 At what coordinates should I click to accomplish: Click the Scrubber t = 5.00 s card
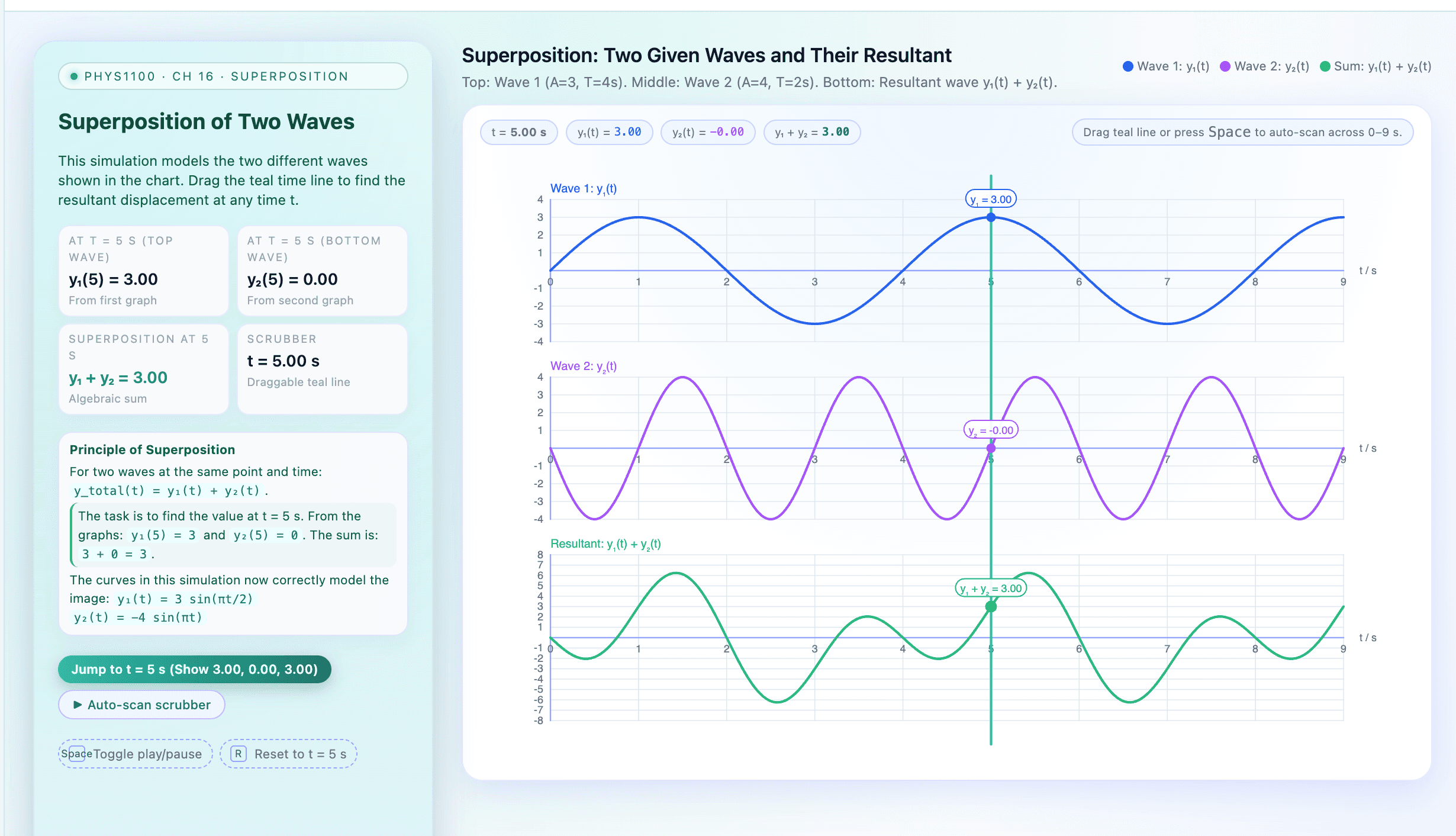[x=322, y=369]
